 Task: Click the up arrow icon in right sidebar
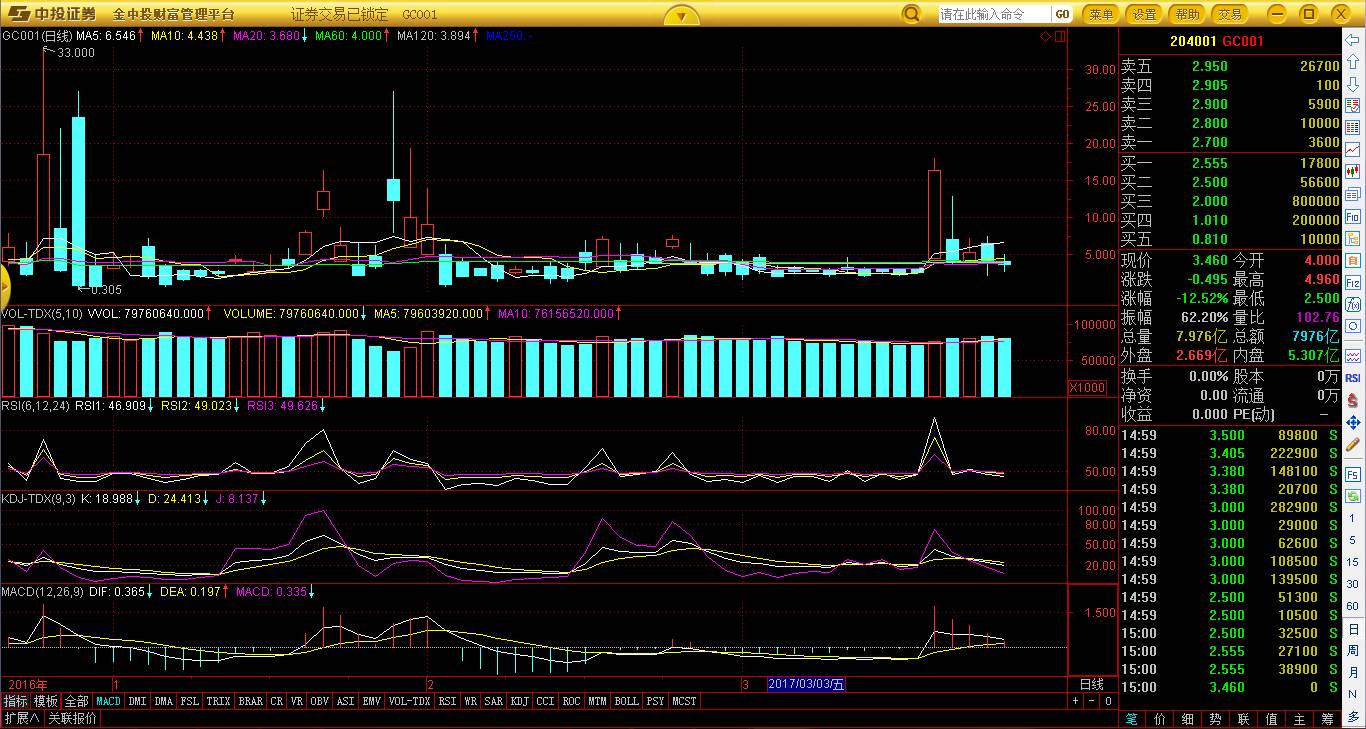pyautogui.click(x=1353, y=63)
